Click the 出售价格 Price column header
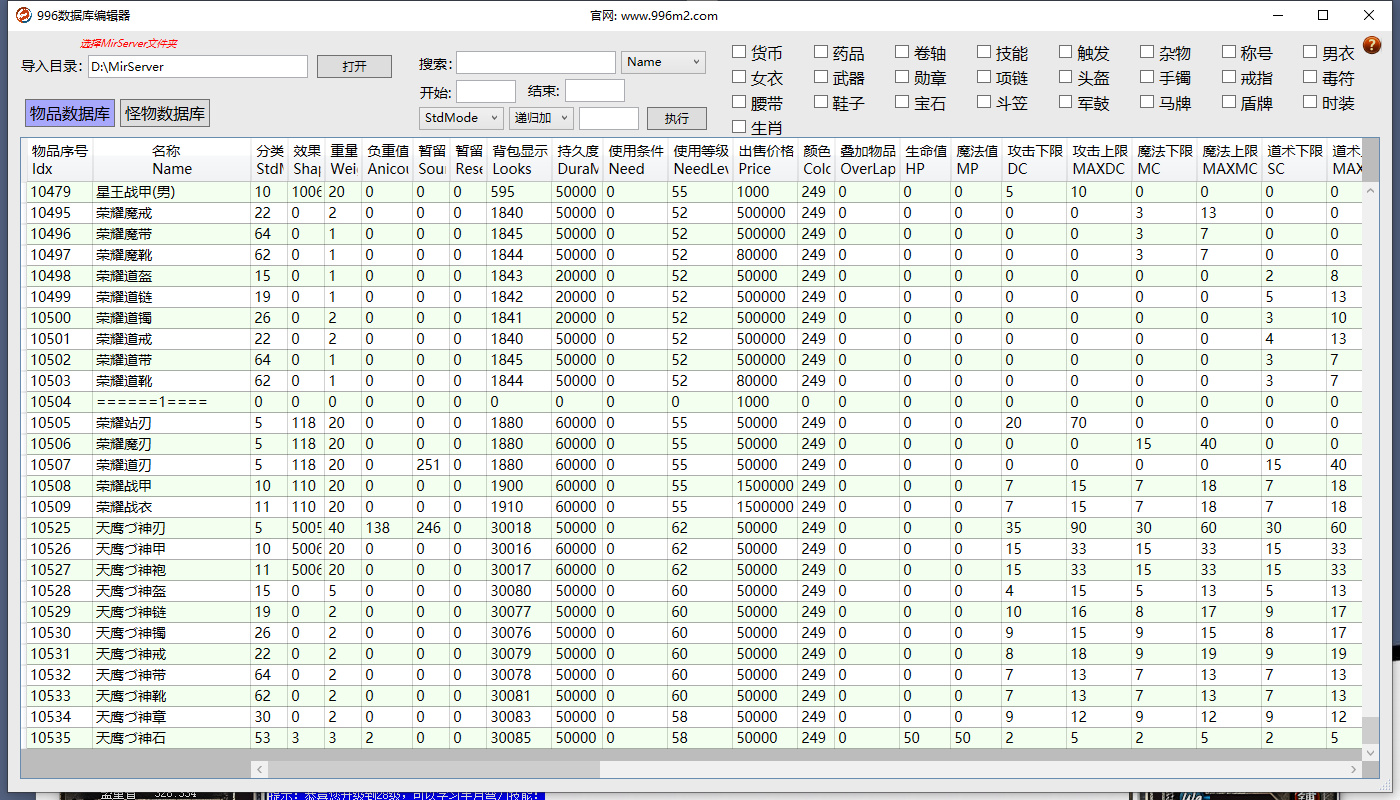The height and width of the screenshot is (800, 1400). tap(766, 160)
